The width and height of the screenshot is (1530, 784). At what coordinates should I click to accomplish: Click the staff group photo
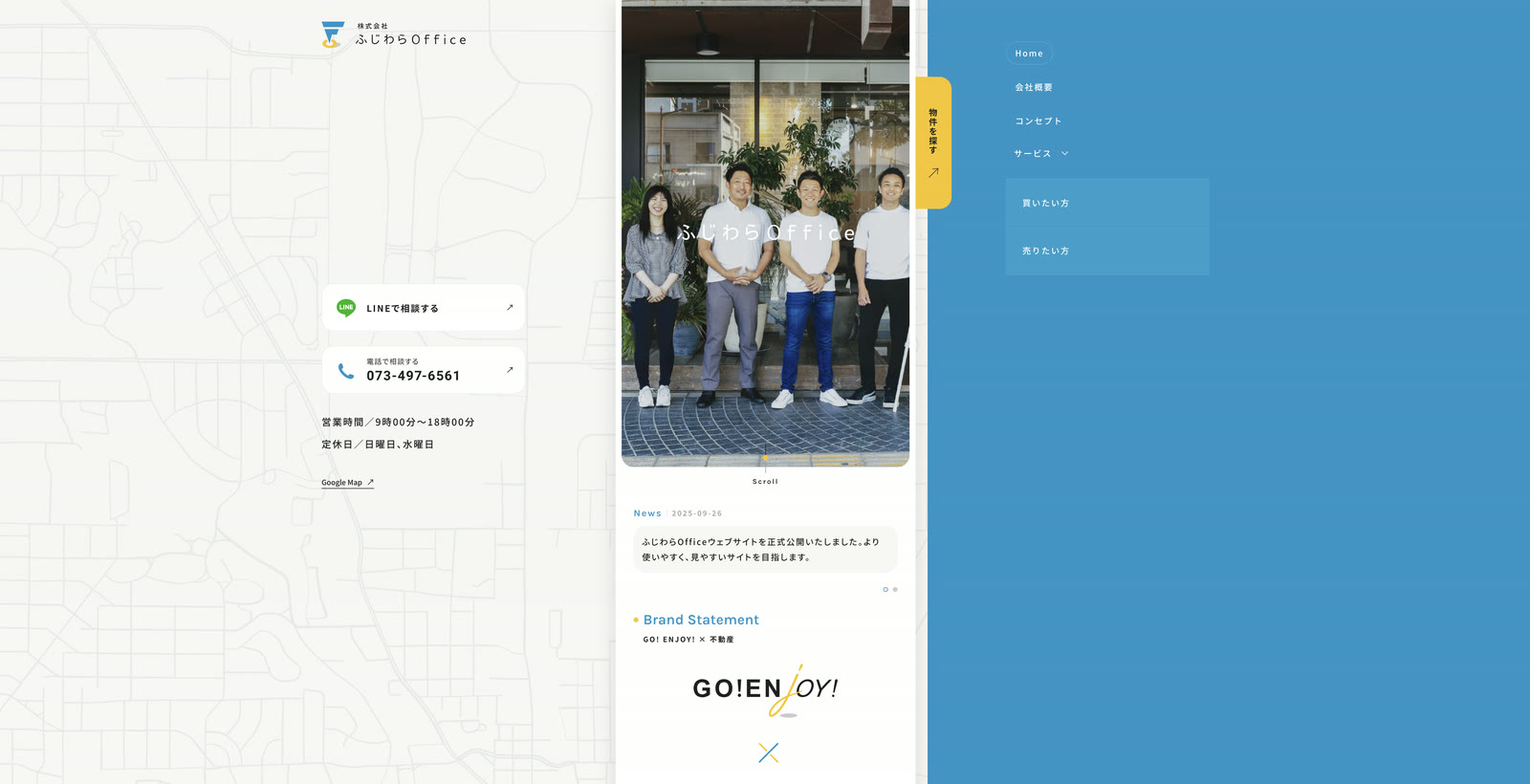click(765, 233)
